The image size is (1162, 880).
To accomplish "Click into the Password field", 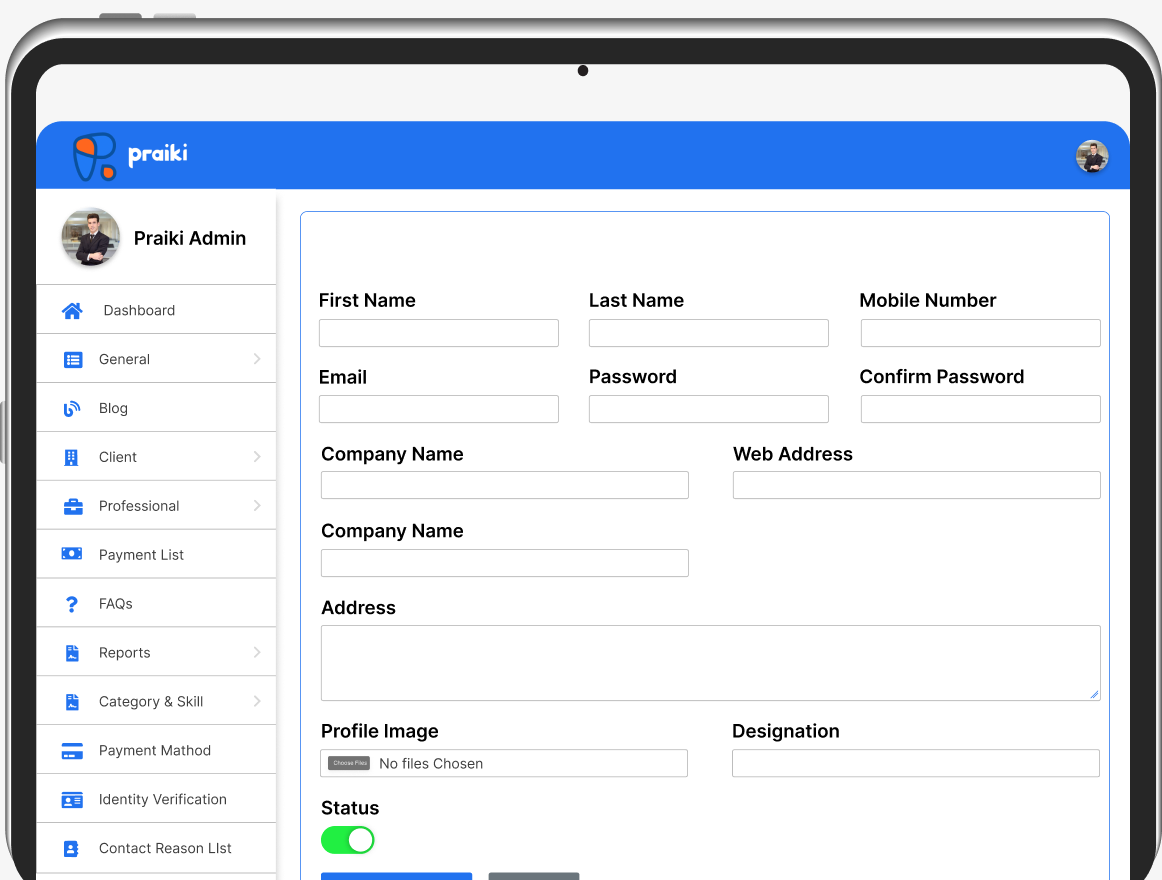I will tap(708, 409).
